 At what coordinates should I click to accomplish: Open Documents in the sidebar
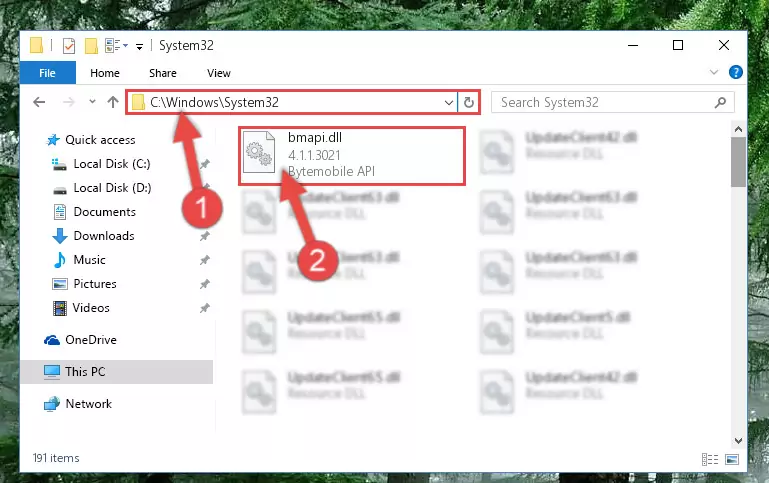pos(104,212)
